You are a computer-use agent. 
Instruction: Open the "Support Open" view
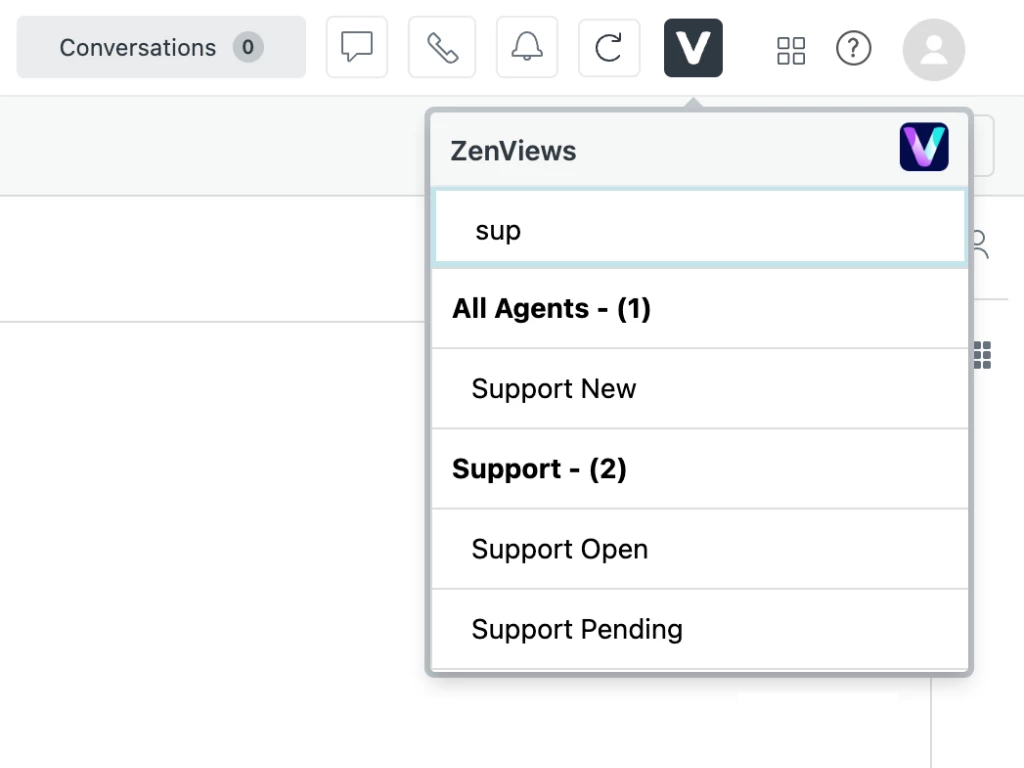[x=559, y=549]
